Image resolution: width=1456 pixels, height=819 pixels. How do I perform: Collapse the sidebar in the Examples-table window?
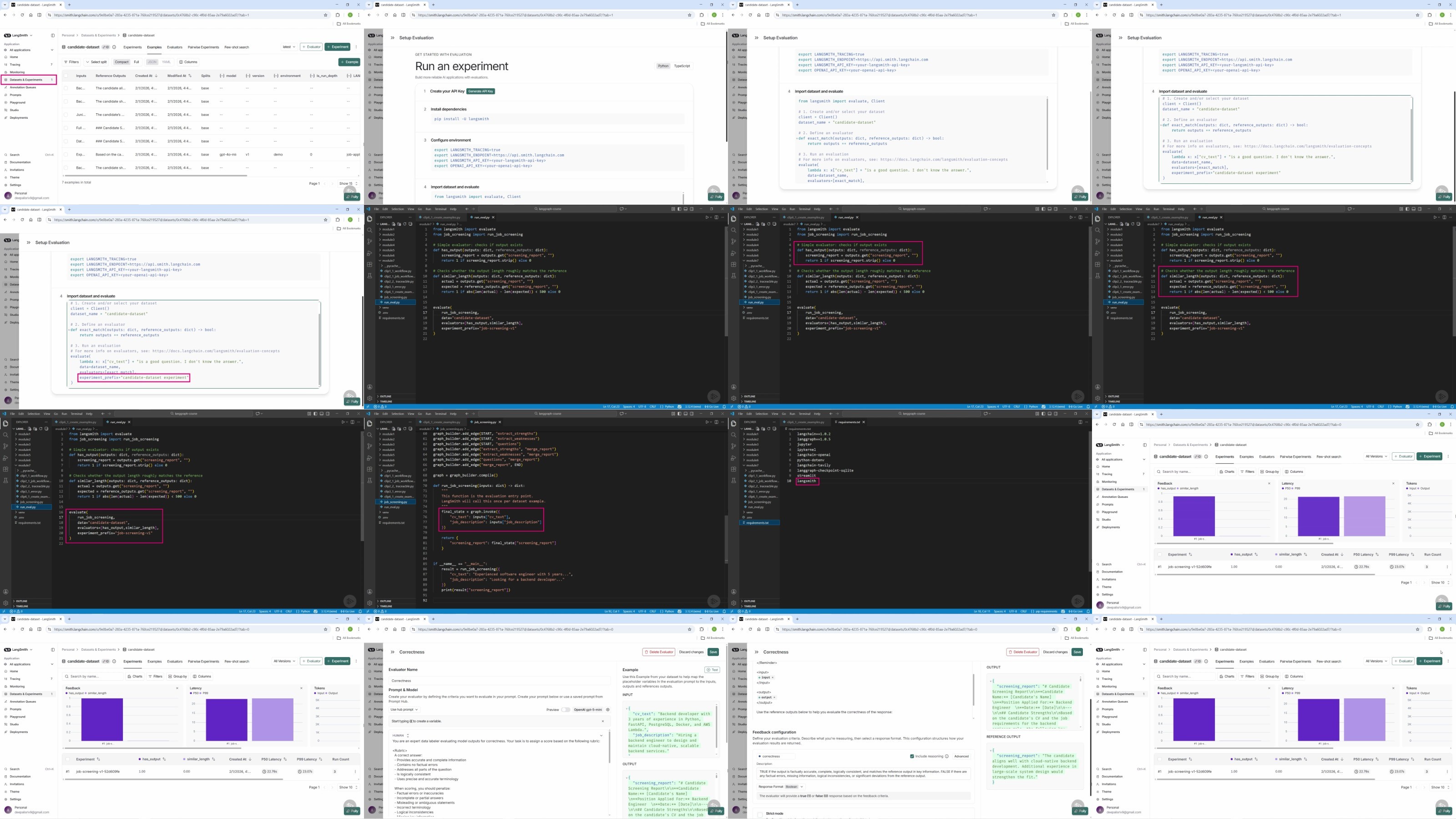click(53, 35)
